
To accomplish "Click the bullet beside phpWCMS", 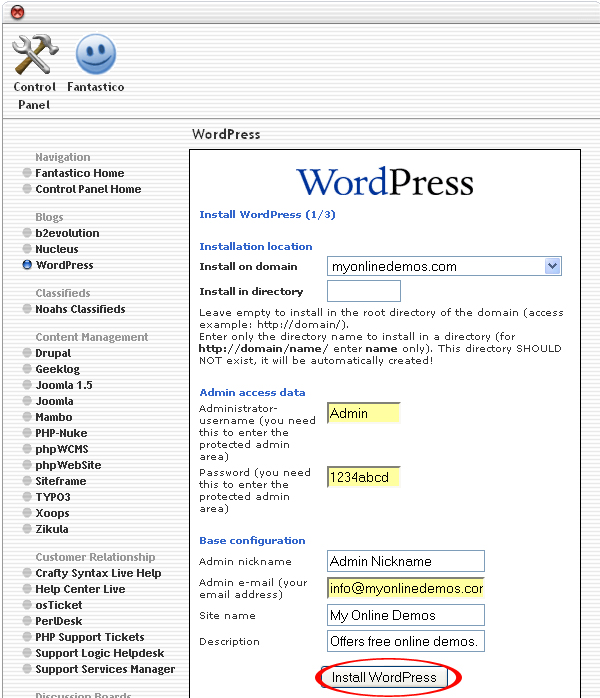I will tap(27, 449).
